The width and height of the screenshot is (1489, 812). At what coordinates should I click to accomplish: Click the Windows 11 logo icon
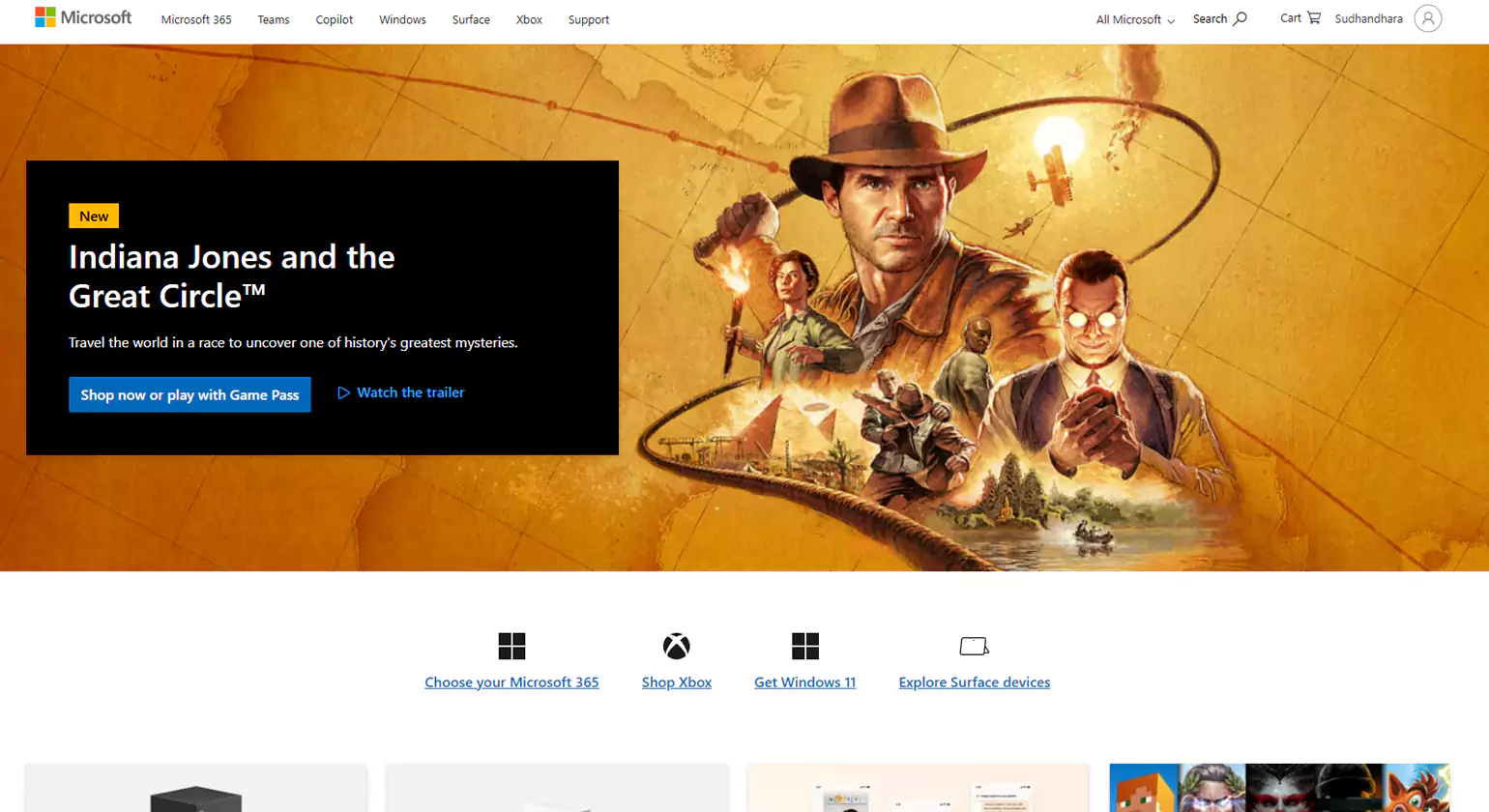804,646
